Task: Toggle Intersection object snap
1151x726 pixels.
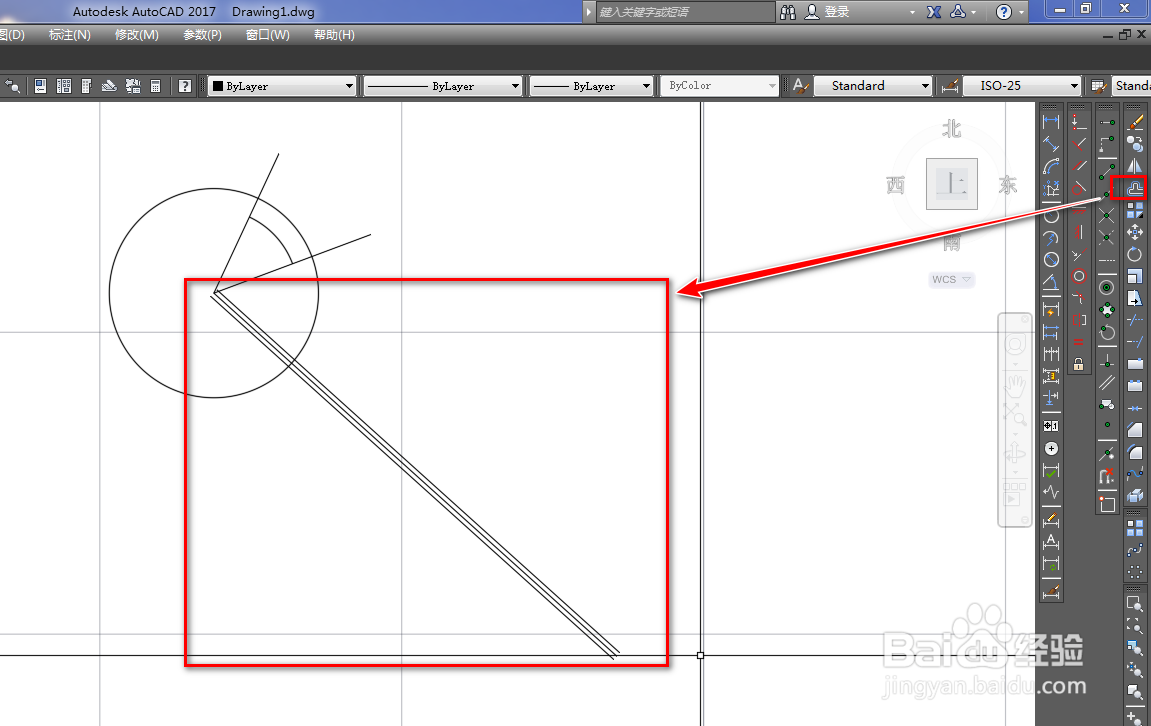Action: tap(1107, 215)
